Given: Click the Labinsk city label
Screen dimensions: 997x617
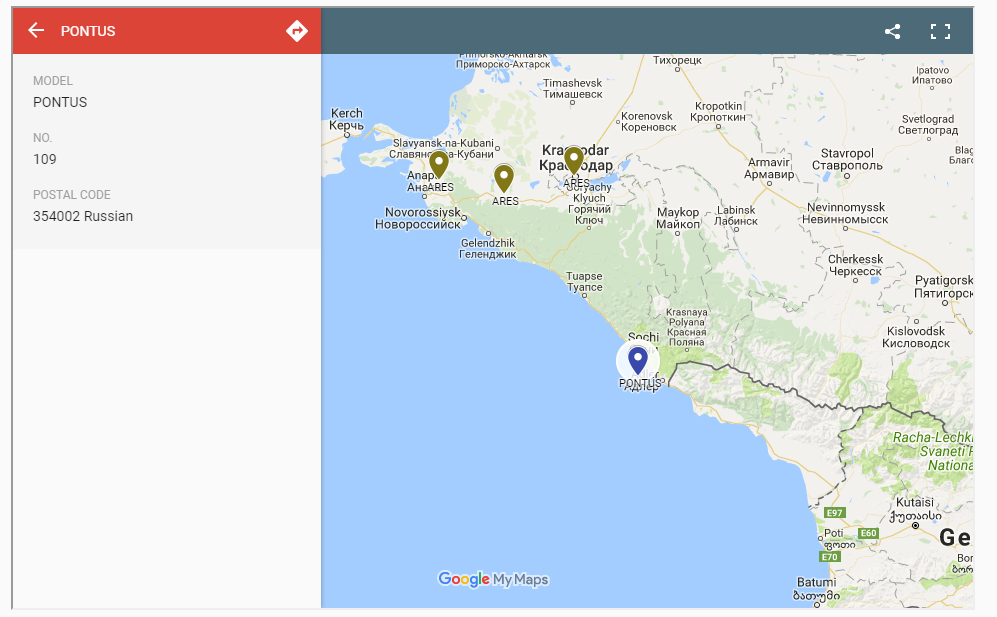Looking at the screenshot, I should tap(736, 215).
